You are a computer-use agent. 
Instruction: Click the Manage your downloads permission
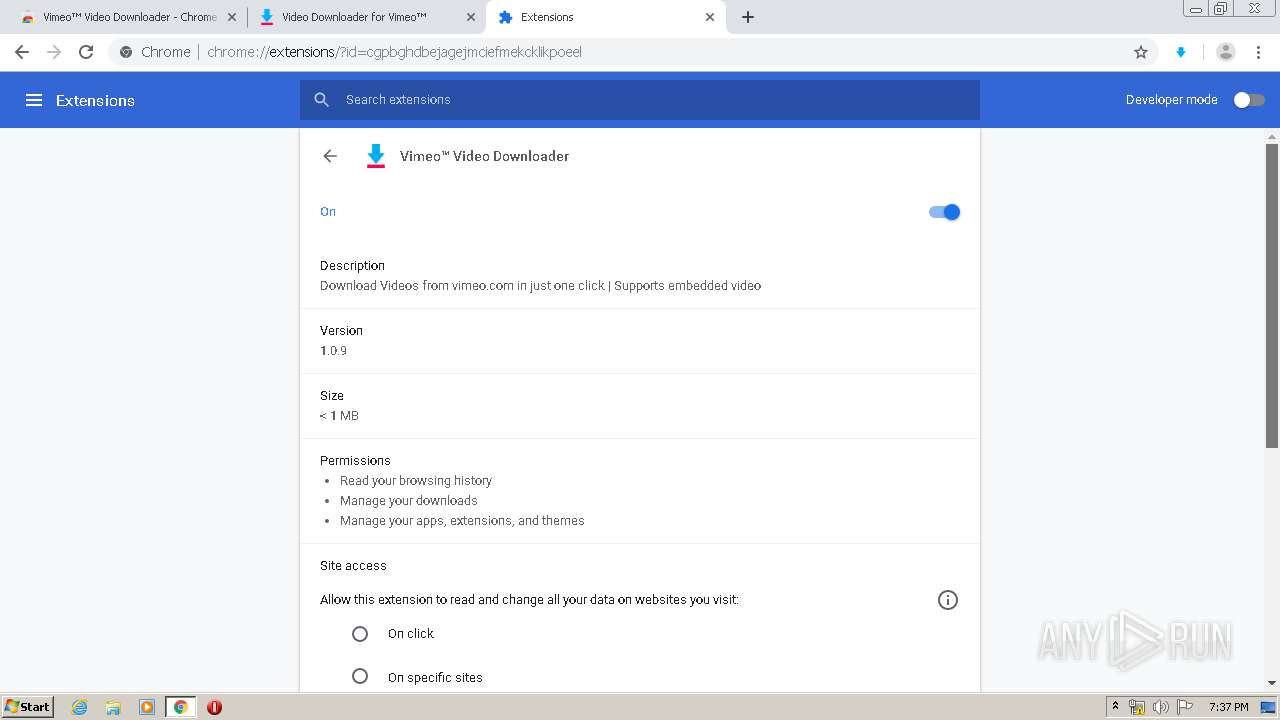[x=409, y=501]
